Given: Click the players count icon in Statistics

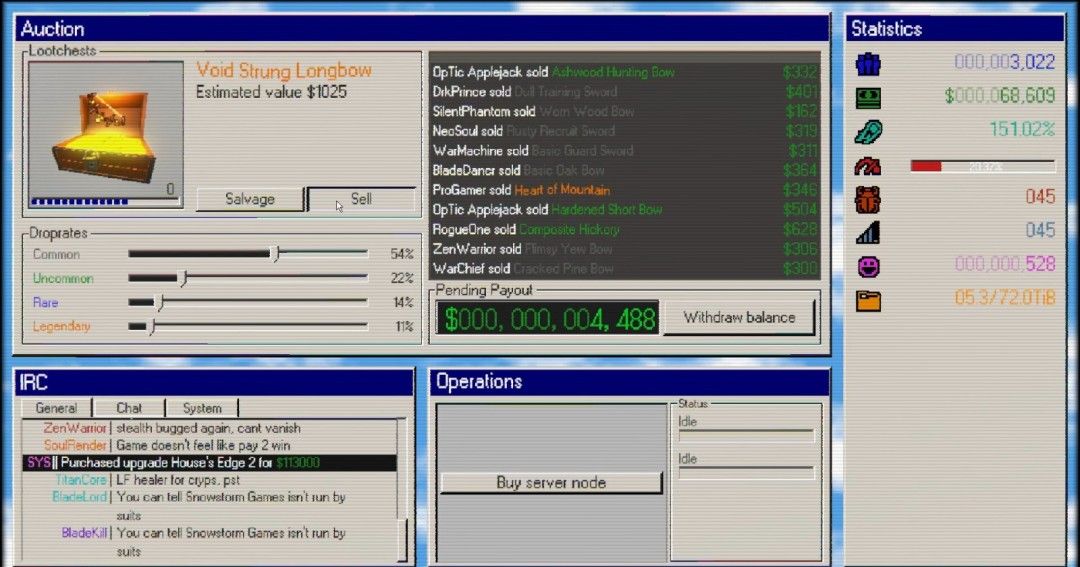Looking at the screenshot, I should click(x=868, y=64).
